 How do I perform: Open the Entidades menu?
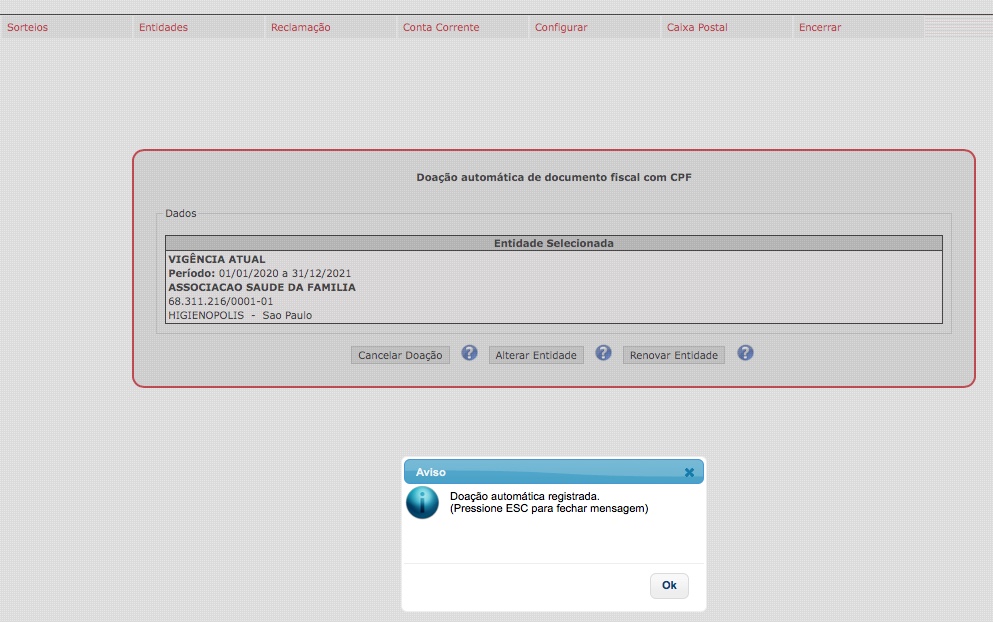(x=163, y=27)
